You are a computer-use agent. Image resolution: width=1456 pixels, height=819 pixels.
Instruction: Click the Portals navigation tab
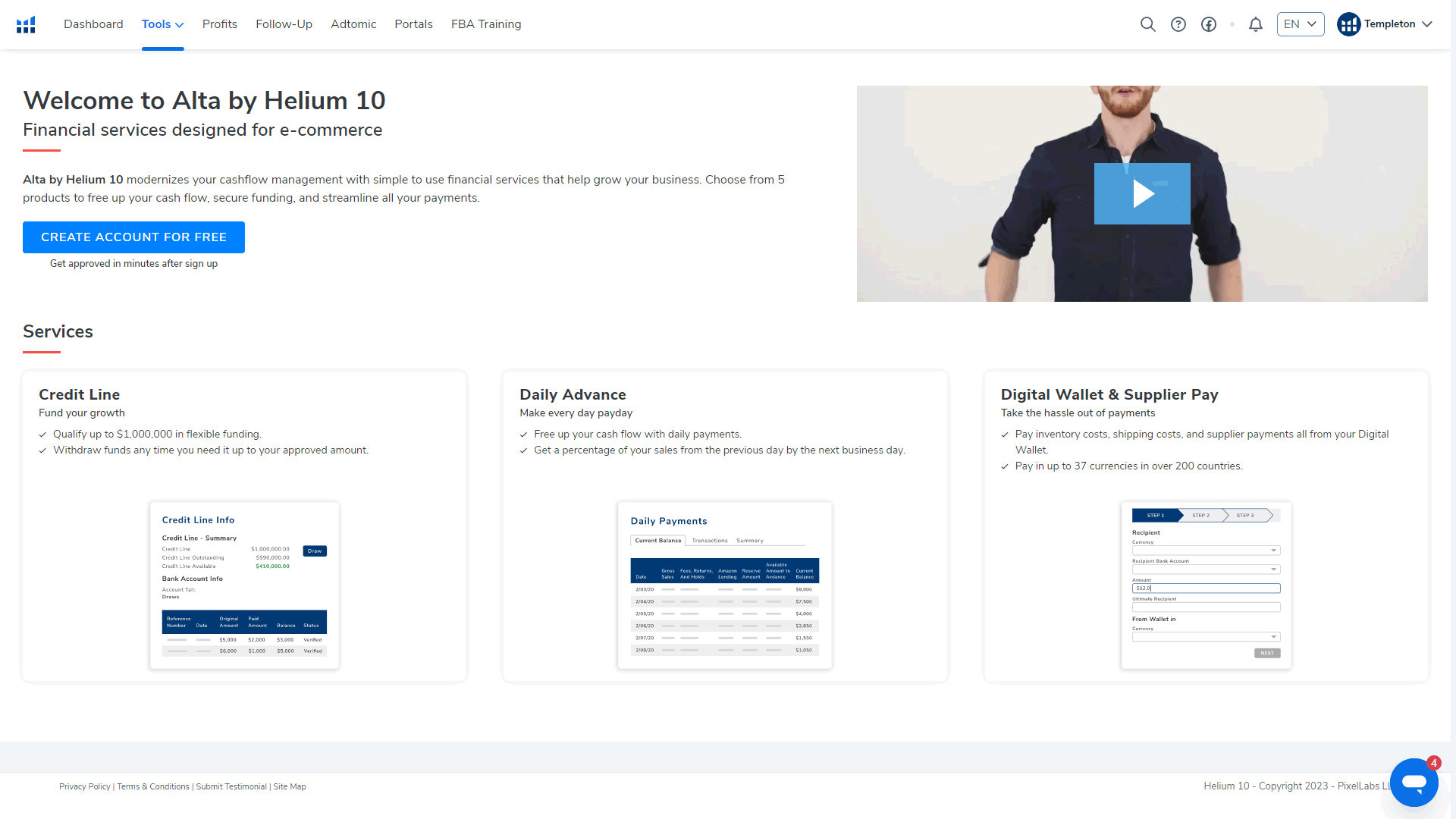pos(413,24)
